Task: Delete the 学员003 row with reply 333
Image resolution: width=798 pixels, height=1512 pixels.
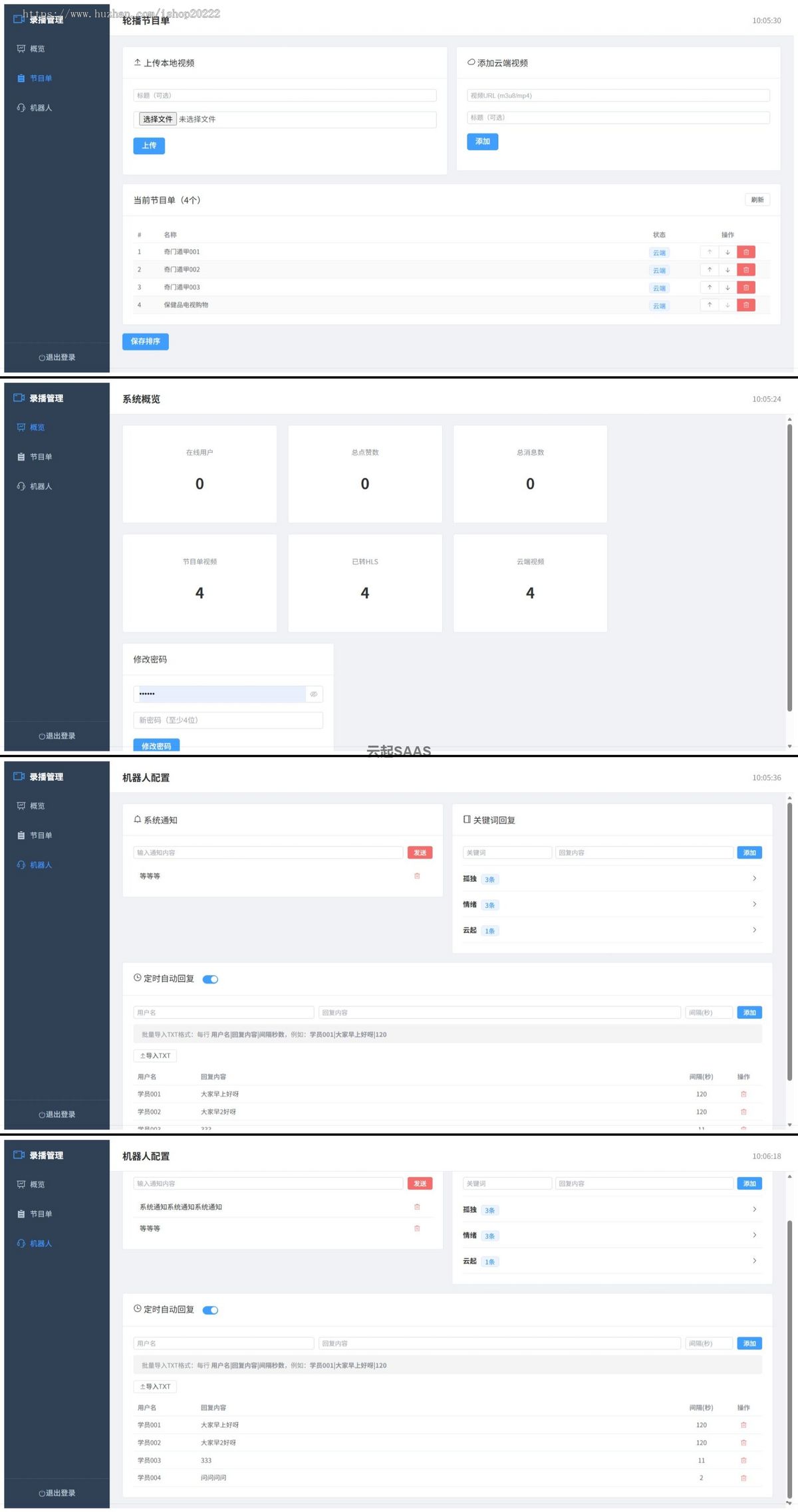Action: 743,1461
